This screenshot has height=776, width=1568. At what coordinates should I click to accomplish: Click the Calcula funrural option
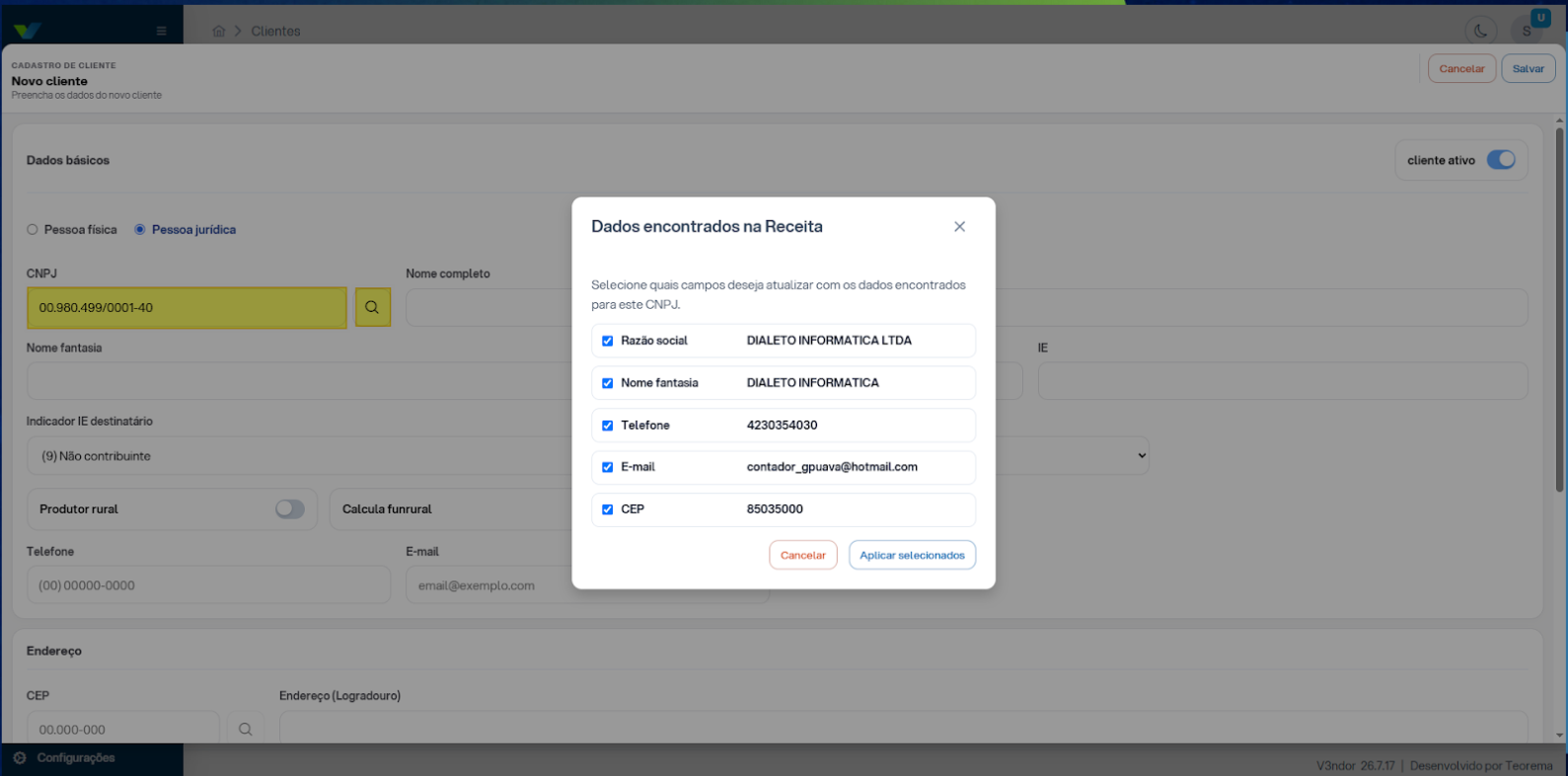[x=387, y=509]
